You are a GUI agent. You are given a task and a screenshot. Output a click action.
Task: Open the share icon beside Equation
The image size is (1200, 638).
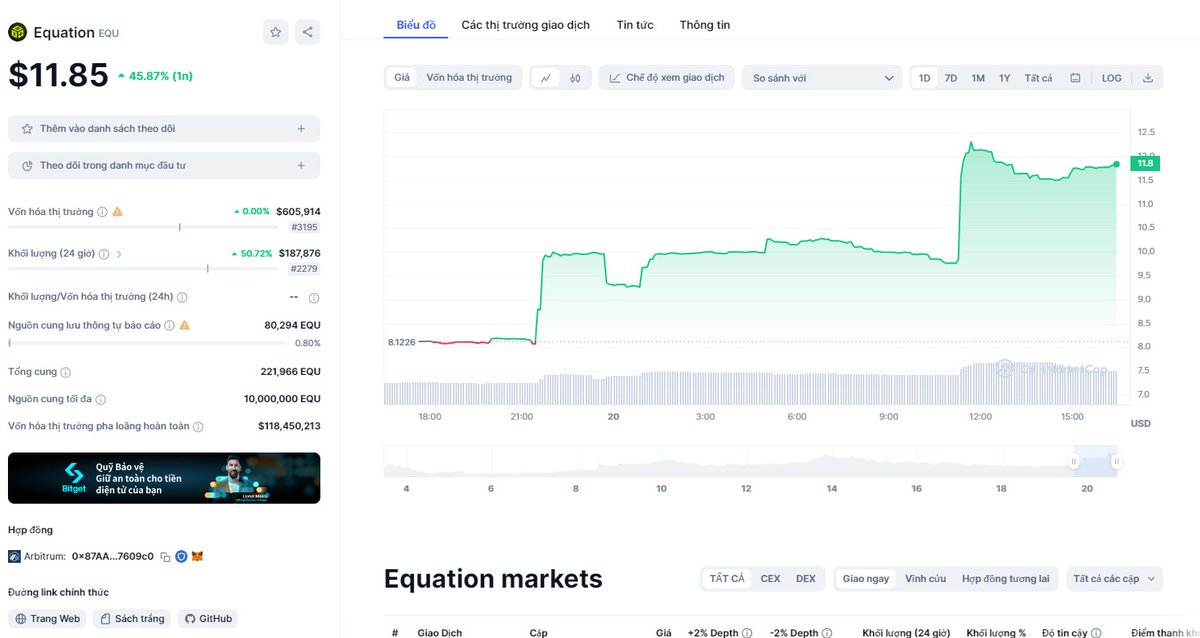click(307, 32)
